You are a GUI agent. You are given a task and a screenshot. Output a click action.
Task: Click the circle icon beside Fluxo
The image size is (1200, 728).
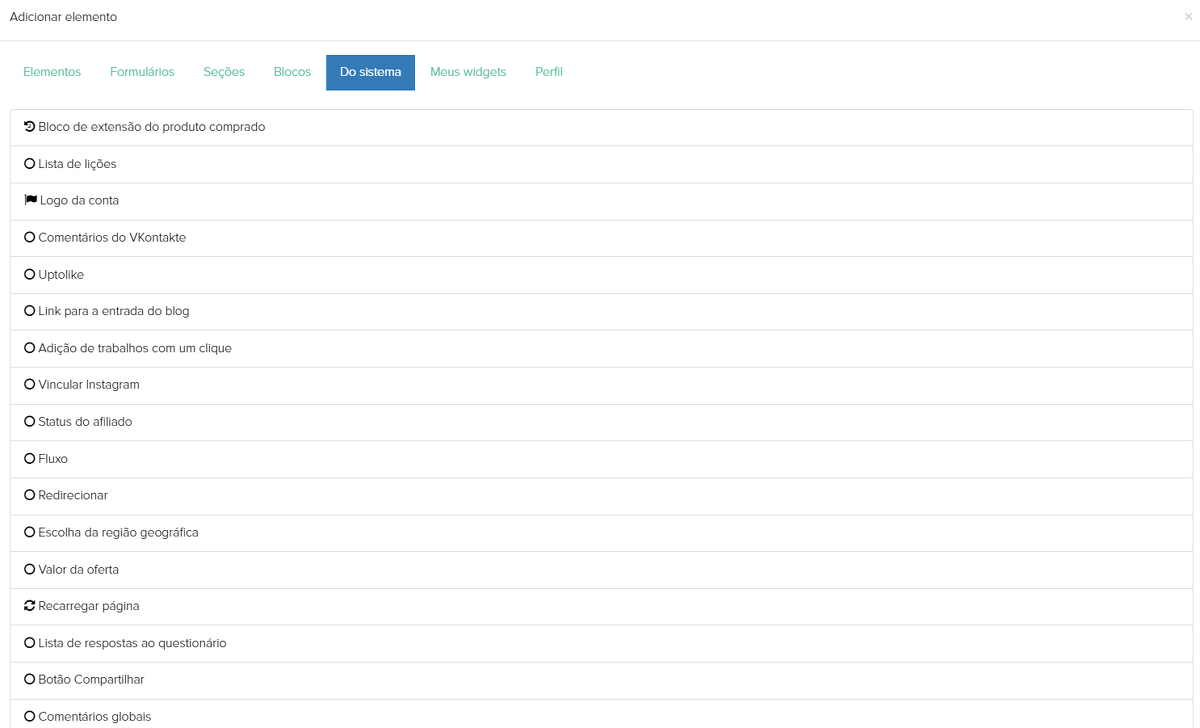tap(29, 458)
